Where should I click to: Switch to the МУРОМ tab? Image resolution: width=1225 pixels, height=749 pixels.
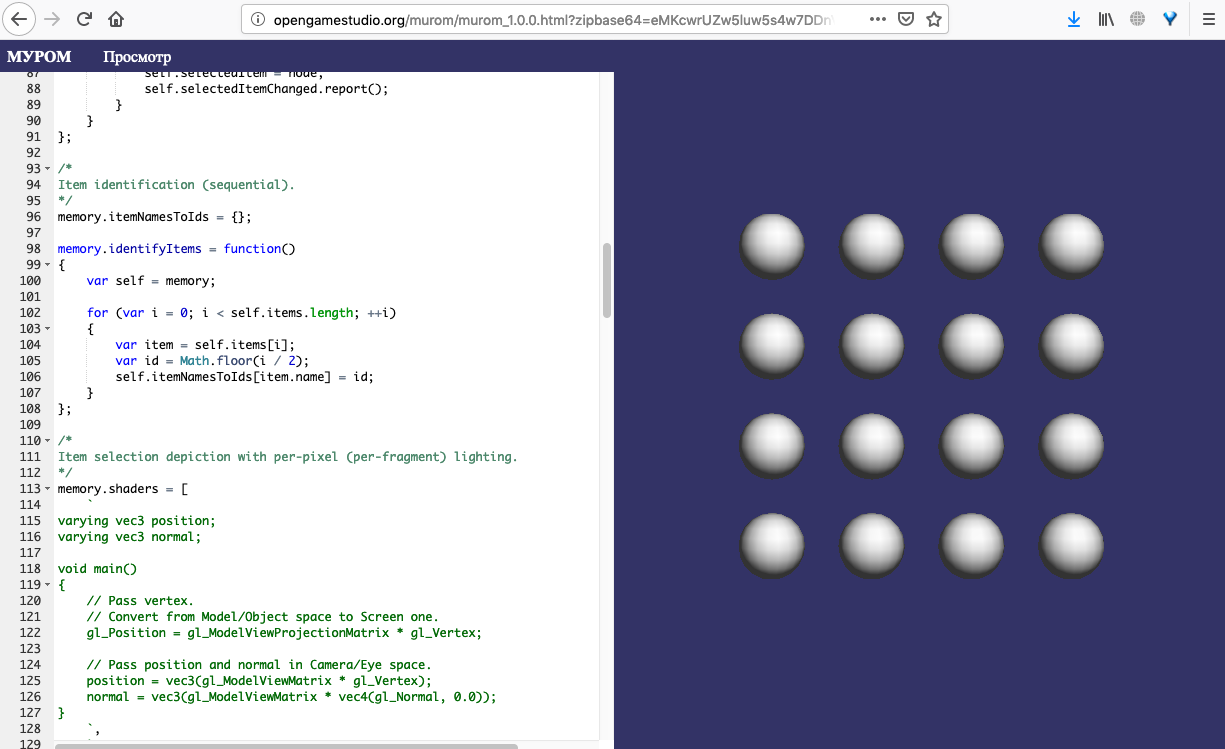tap(39, 57)
